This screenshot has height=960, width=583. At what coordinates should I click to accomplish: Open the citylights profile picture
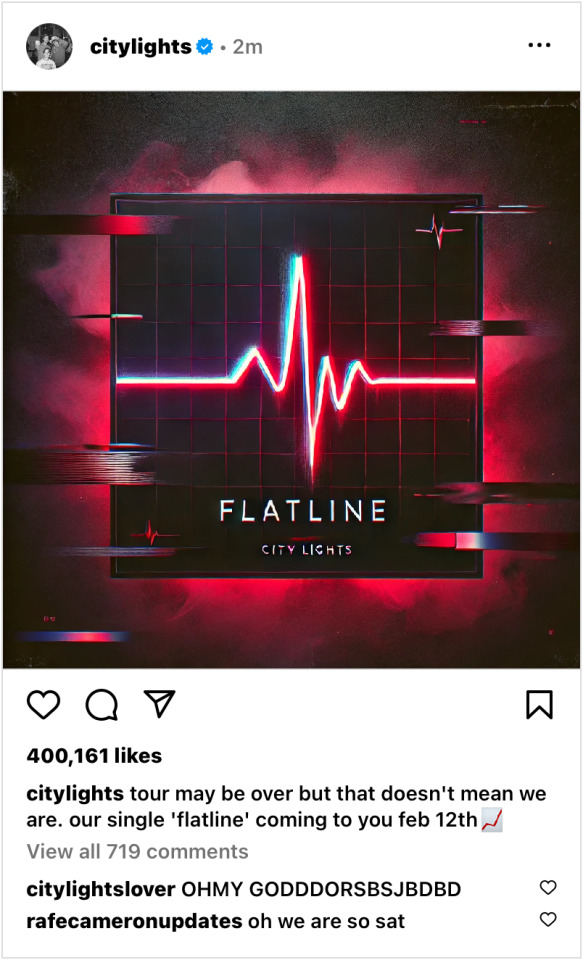[x=49, y=47]
